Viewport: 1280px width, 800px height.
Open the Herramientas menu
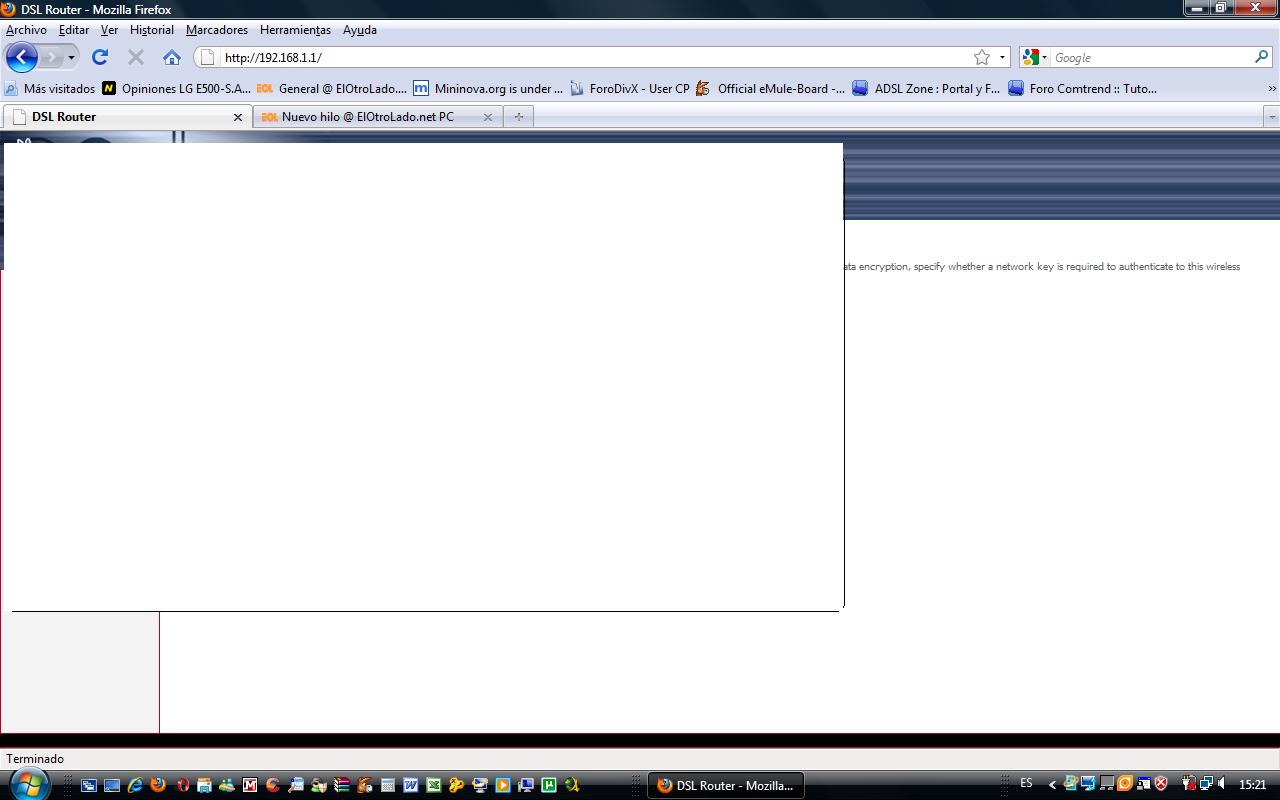click(295, 30)
